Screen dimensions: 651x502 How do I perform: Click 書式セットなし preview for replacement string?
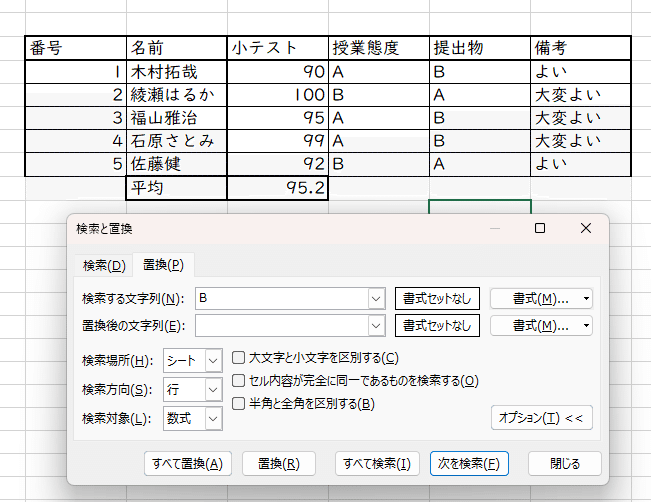437,326
